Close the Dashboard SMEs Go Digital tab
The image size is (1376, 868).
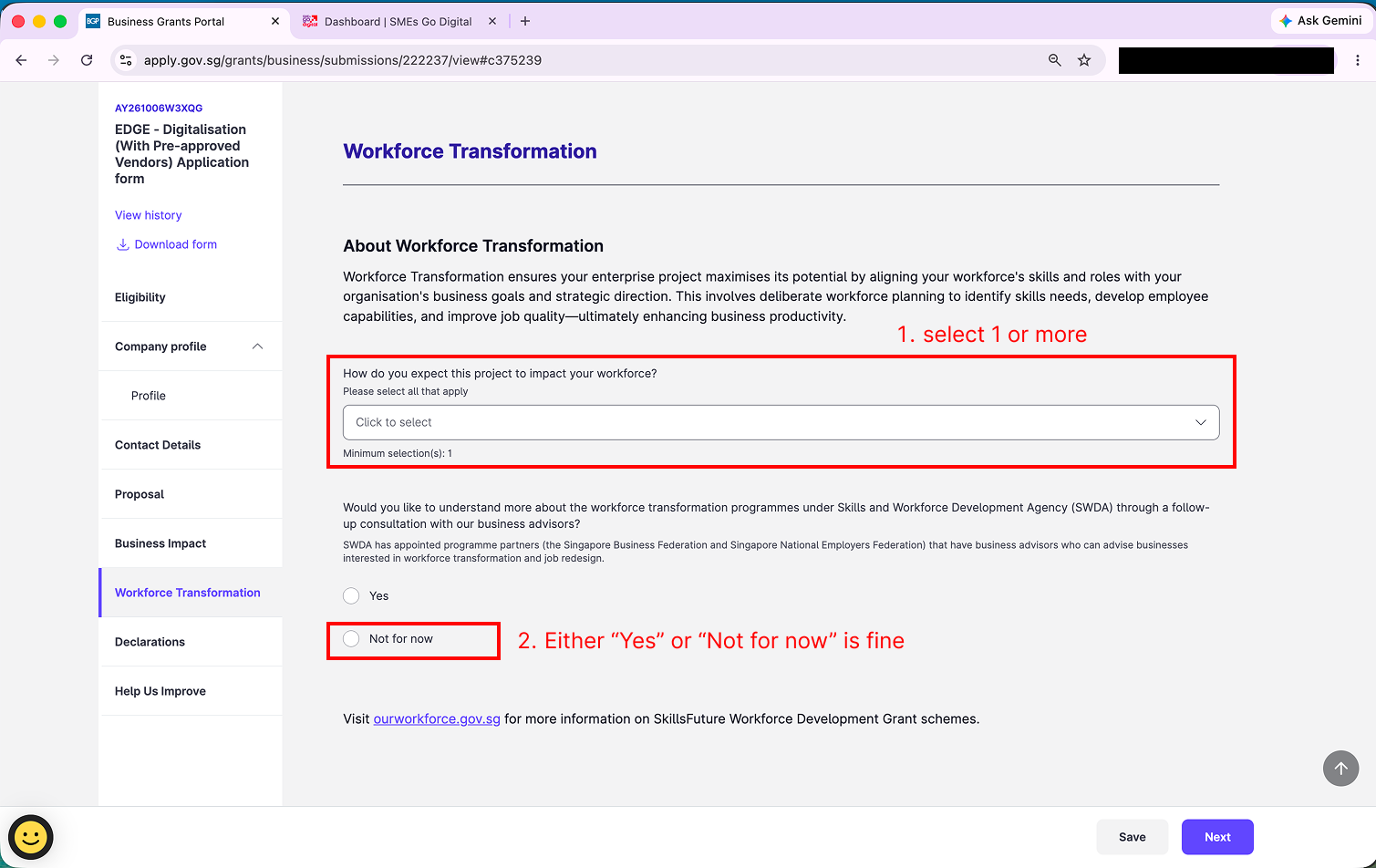(492, 21)
